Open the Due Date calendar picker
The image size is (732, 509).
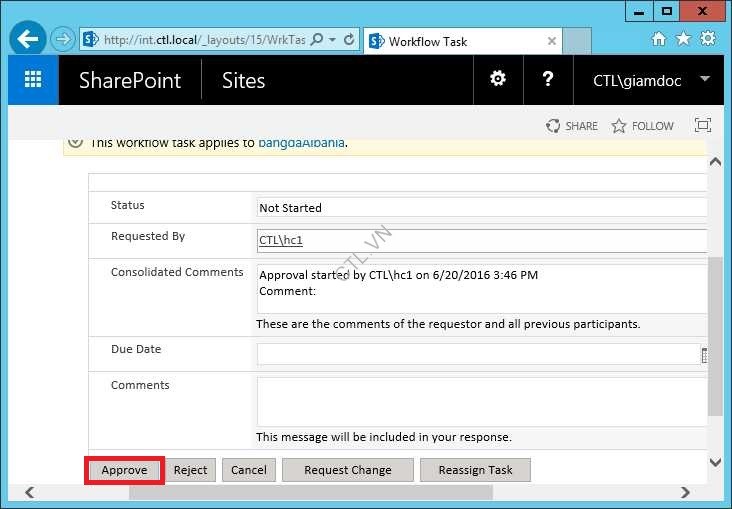(x=703, y=355)
